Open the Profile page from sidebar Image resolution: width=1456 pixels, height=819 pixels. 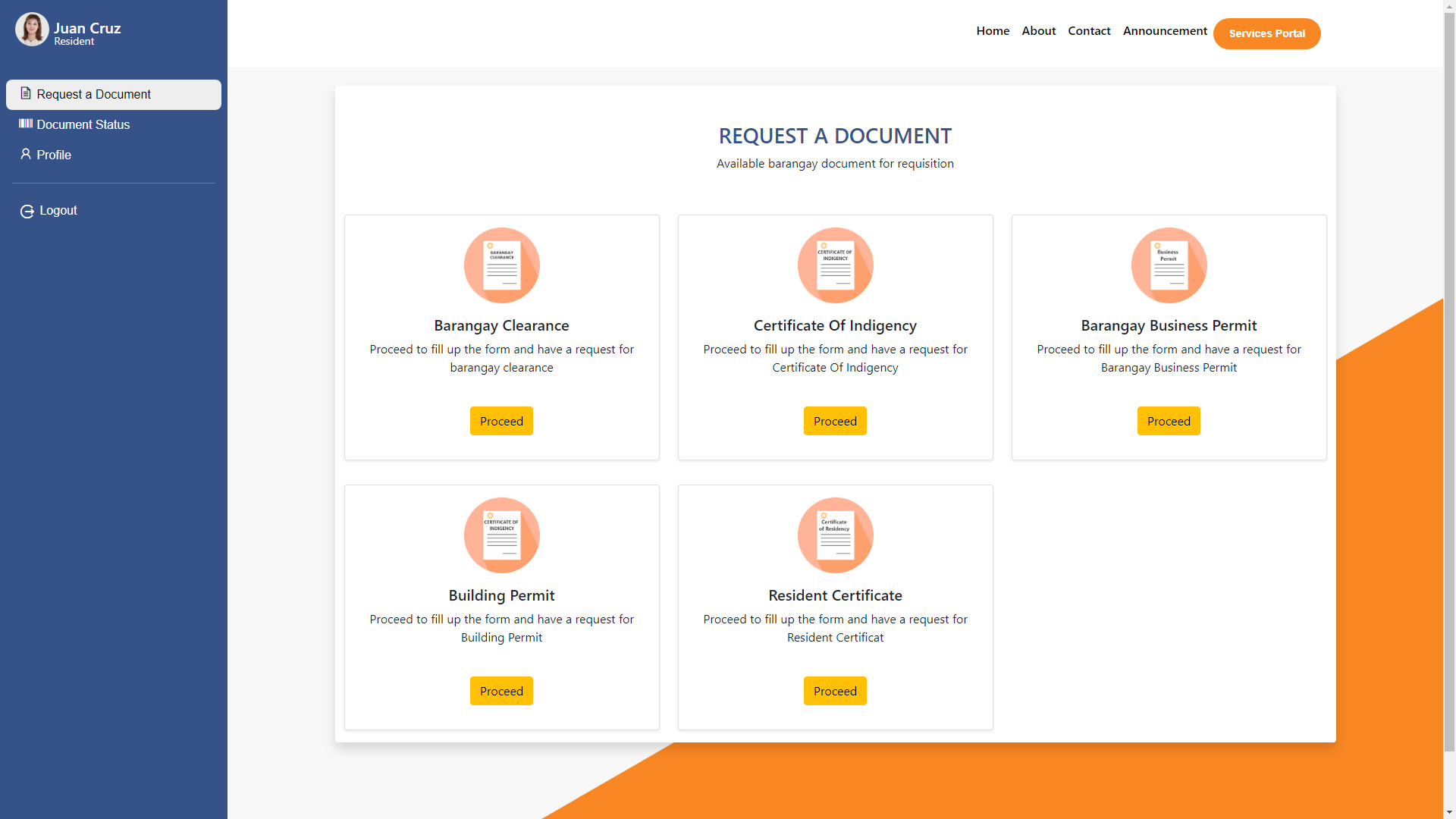pyautogui.click(x=53, y=155)
